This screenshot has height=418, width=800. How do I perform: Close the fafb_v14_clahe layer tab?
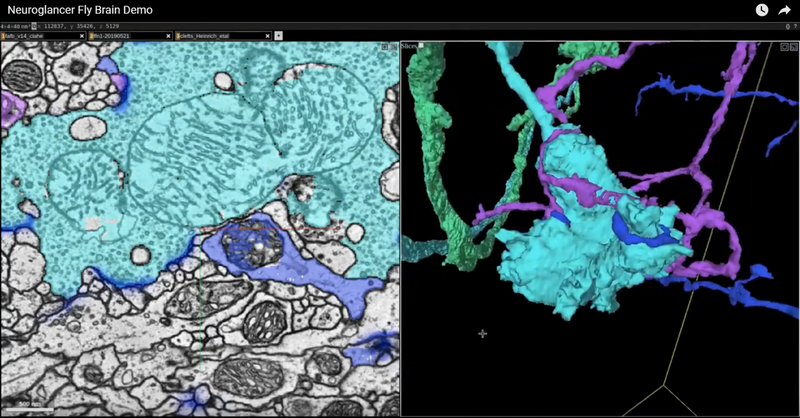point(80,35)
